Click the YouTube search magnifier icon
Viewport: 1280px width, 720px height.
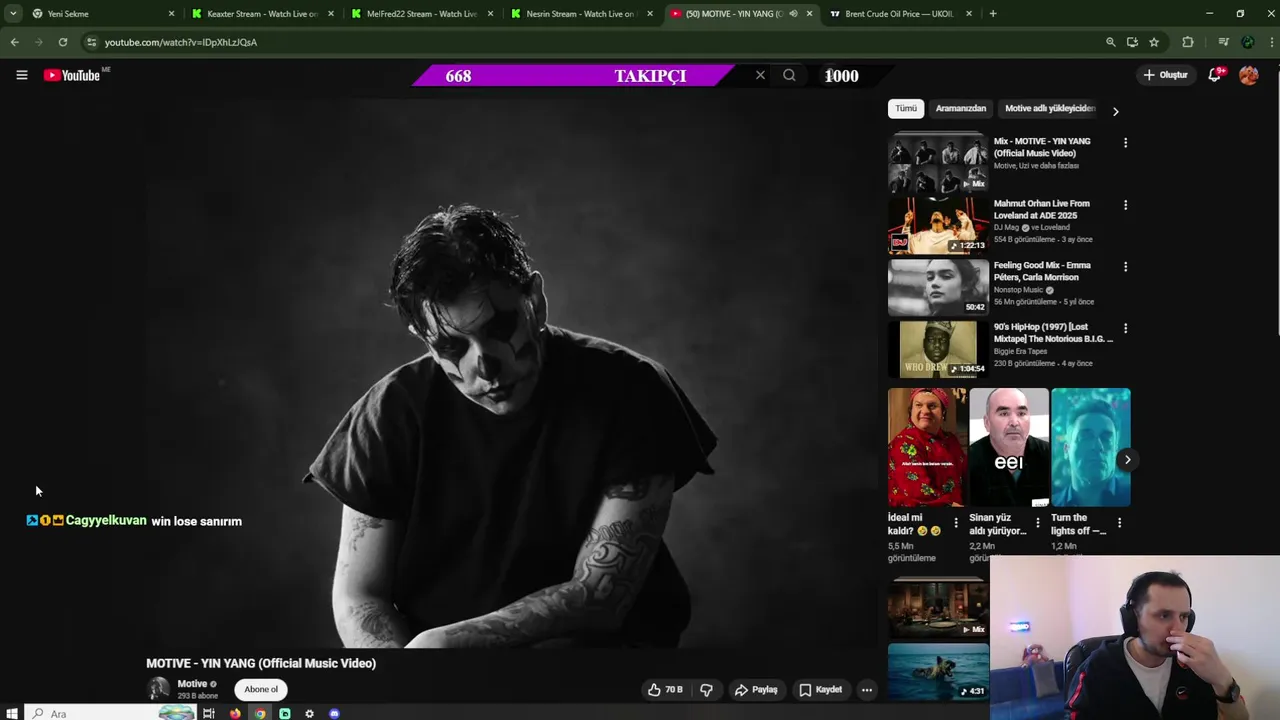pyautogui.click(x=789, y=75)
